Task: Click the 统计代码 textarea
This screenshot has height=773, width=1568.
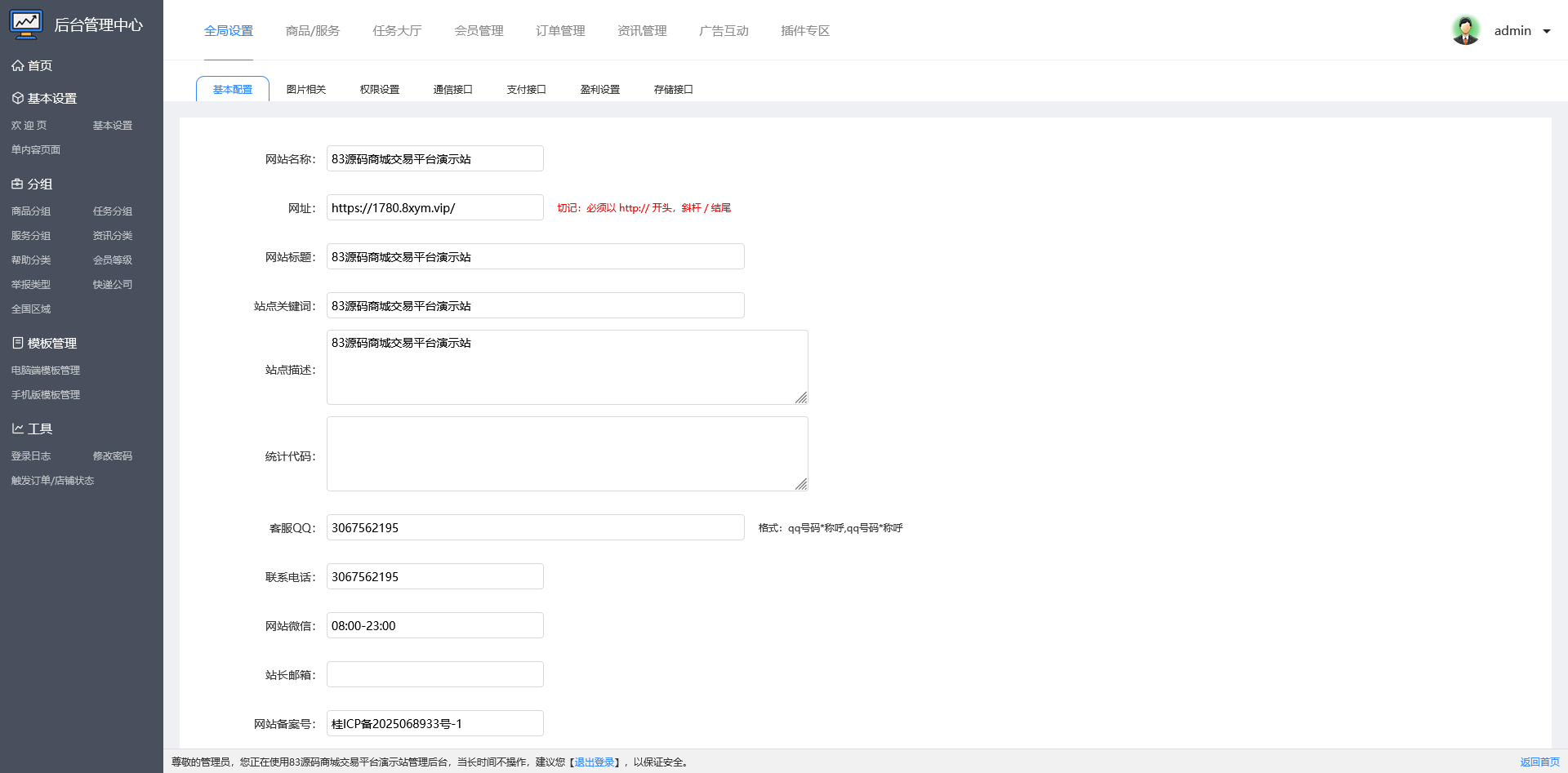Action: tap(568, 454)
